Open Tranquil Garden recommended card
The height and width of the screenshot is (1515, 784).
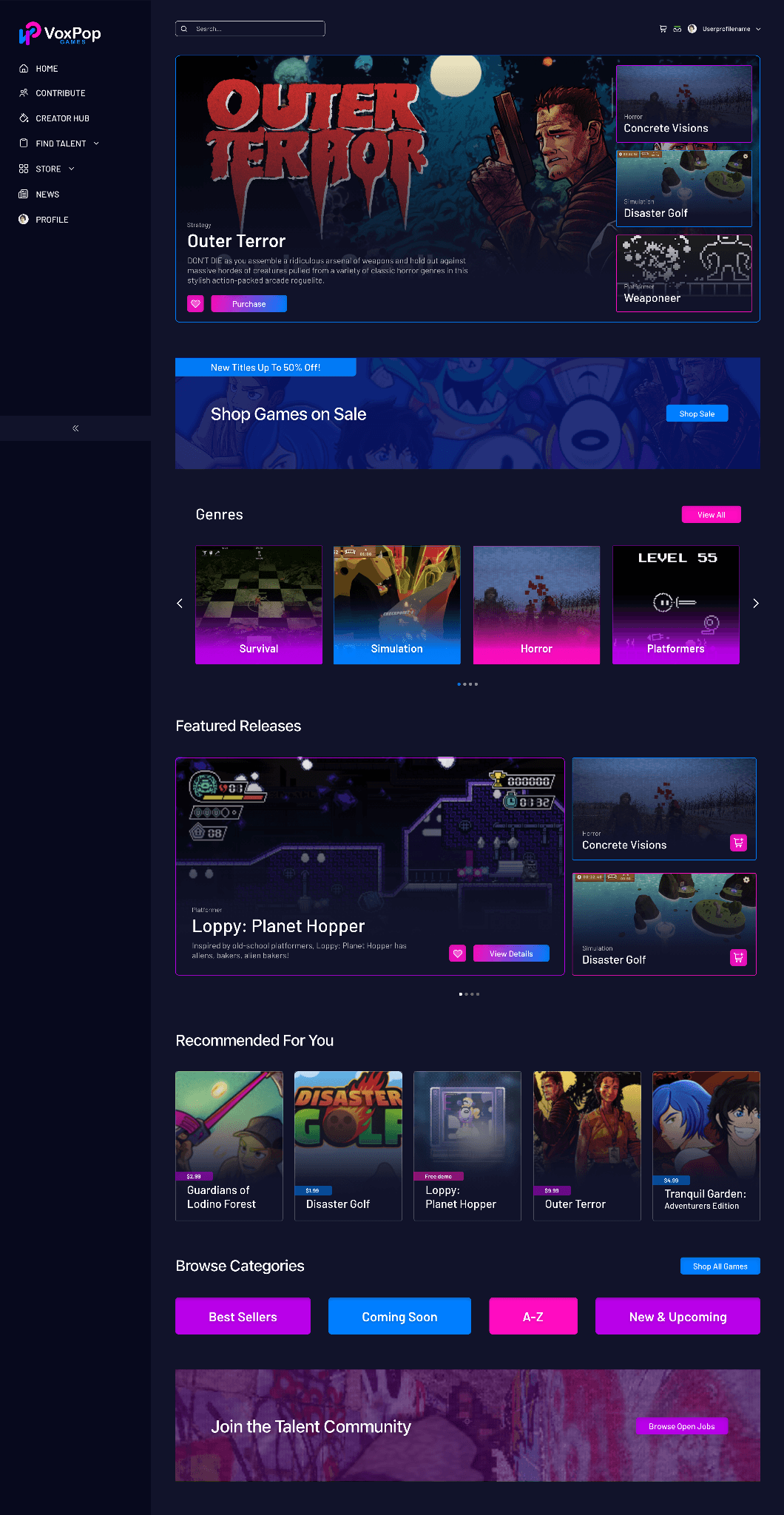pyautogui.click(x=706, y=1146)
